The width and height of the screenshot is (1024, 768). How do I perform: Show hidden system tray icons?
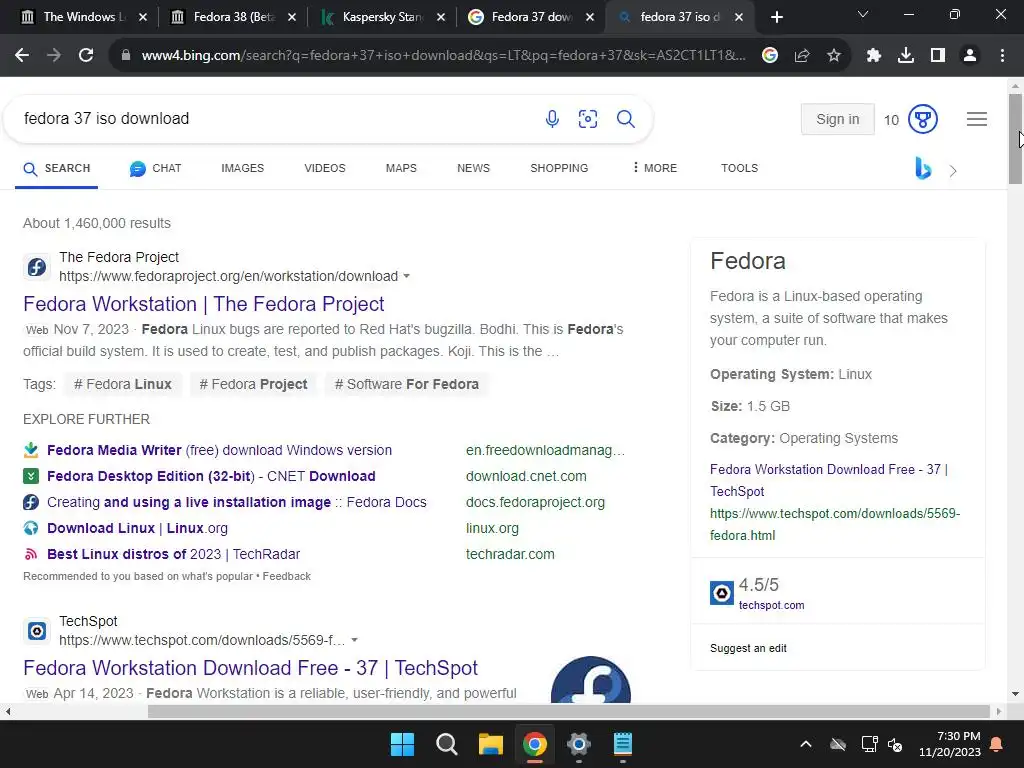coord(806,744)
